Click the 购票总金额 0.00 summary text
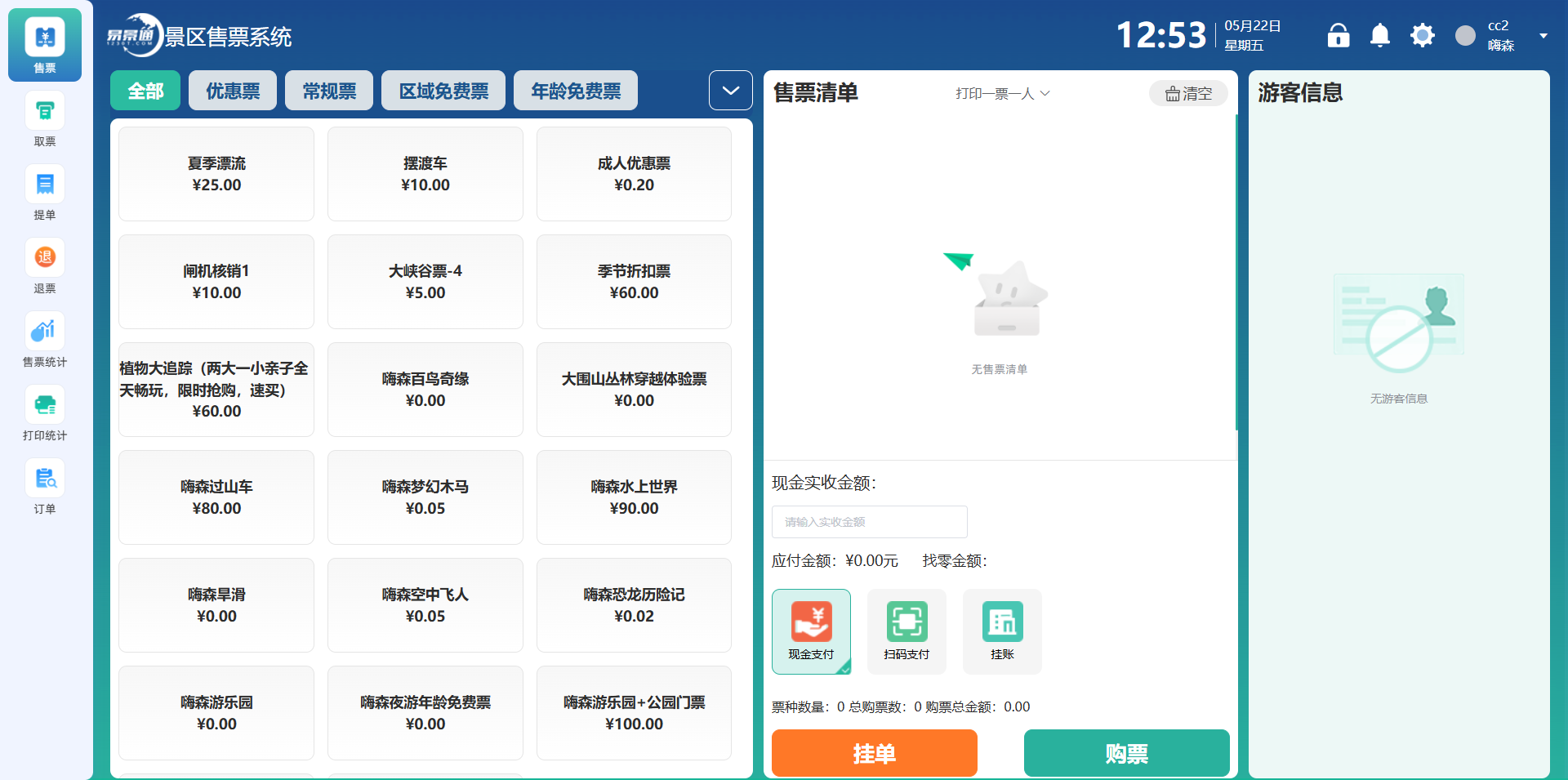Screen dimensions: 1568x780 [978, 706]
